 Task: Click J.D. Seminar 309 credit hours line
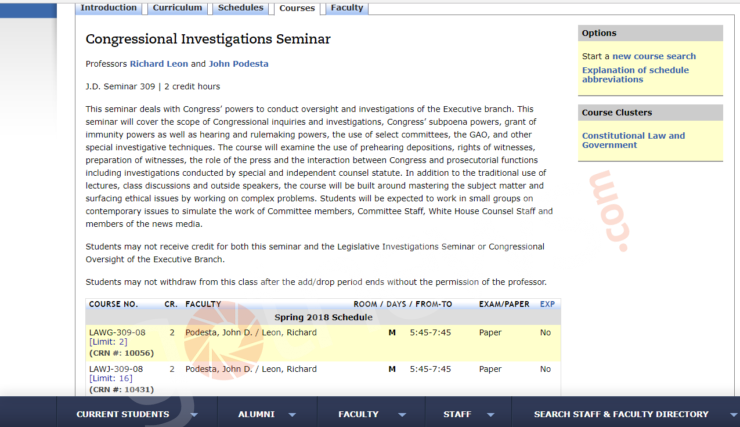click(x=152, y=86)
